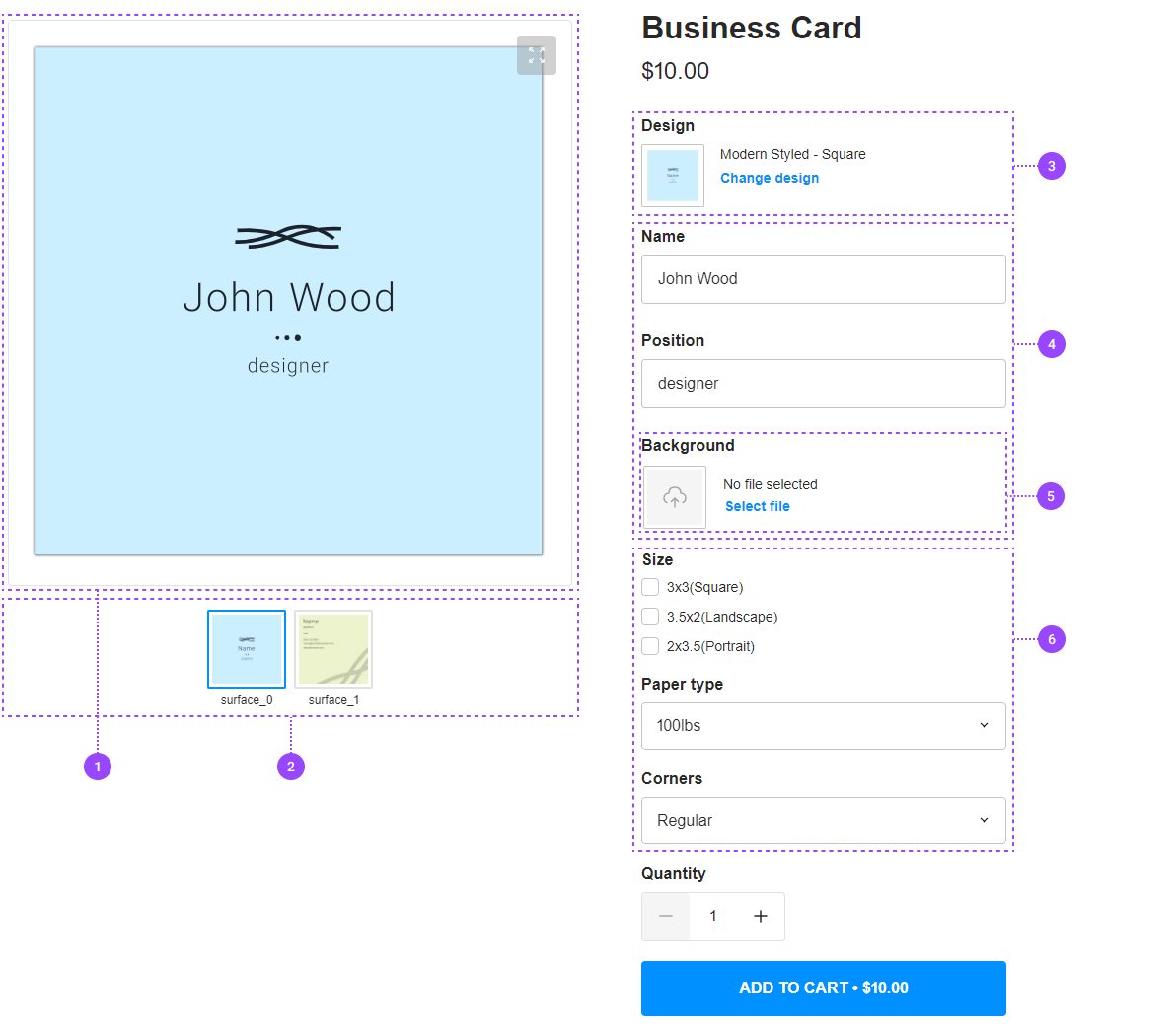Click the surface_0 label

tap(247, 699)
